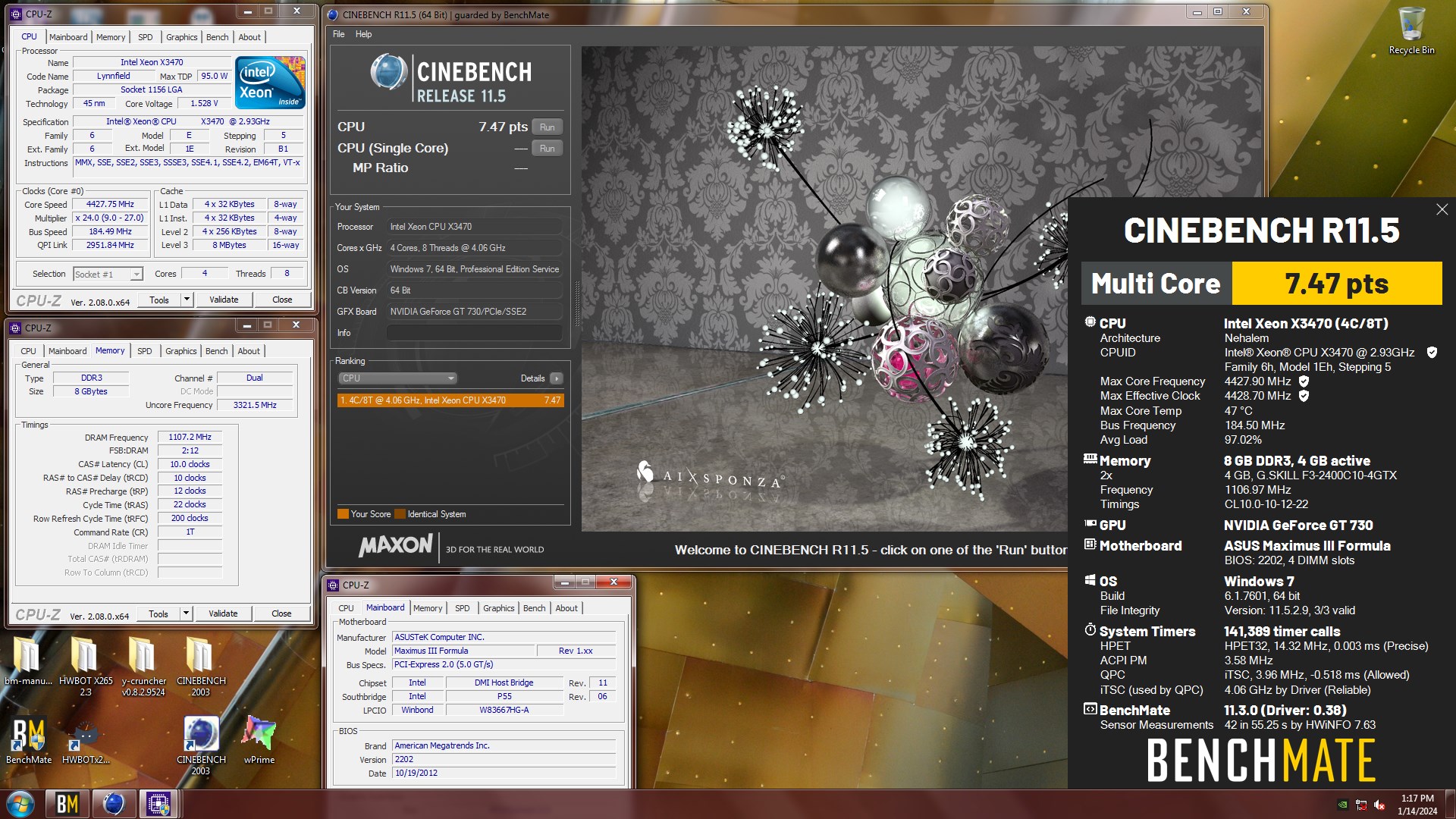The width and height of the screenshot is (1456, 819).
Task: Click the System Timers clock icon
Action: click(1090, 630)
